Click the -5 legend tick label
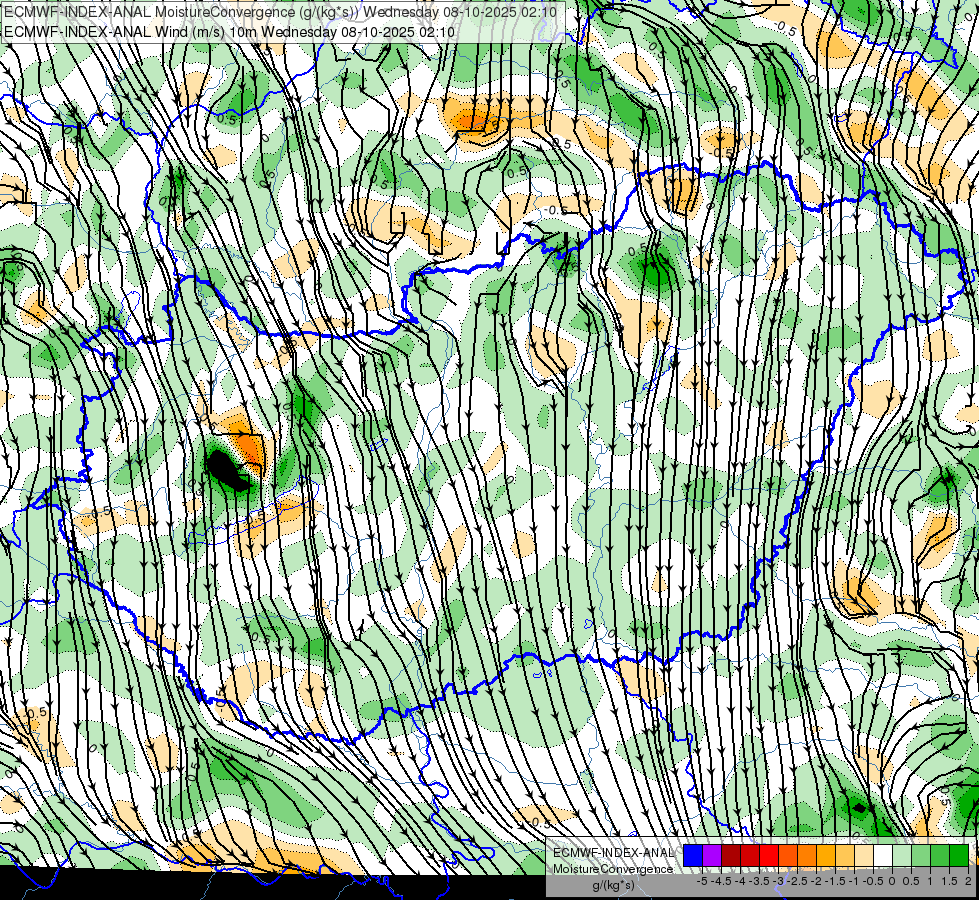979x900 pixels. (702, 881)
